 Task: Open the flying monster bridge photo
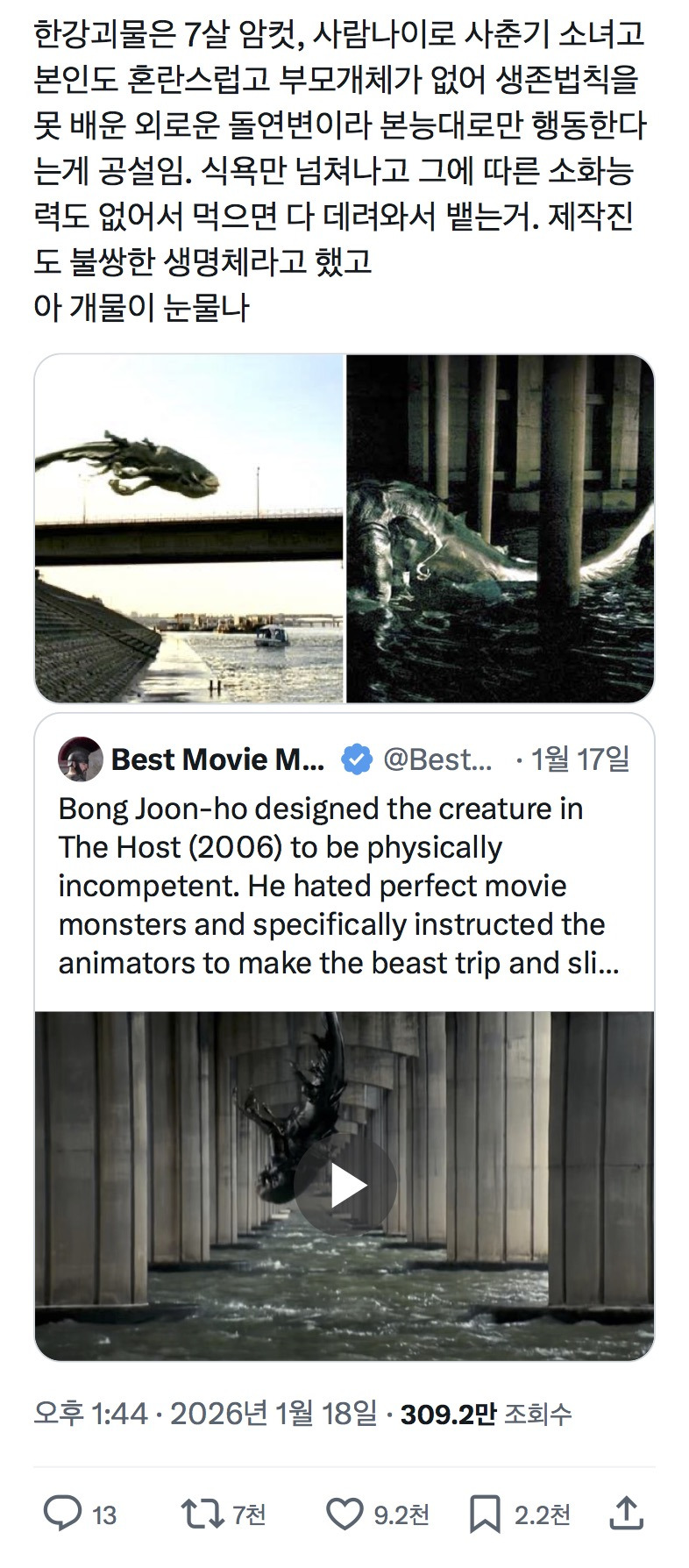188,528
